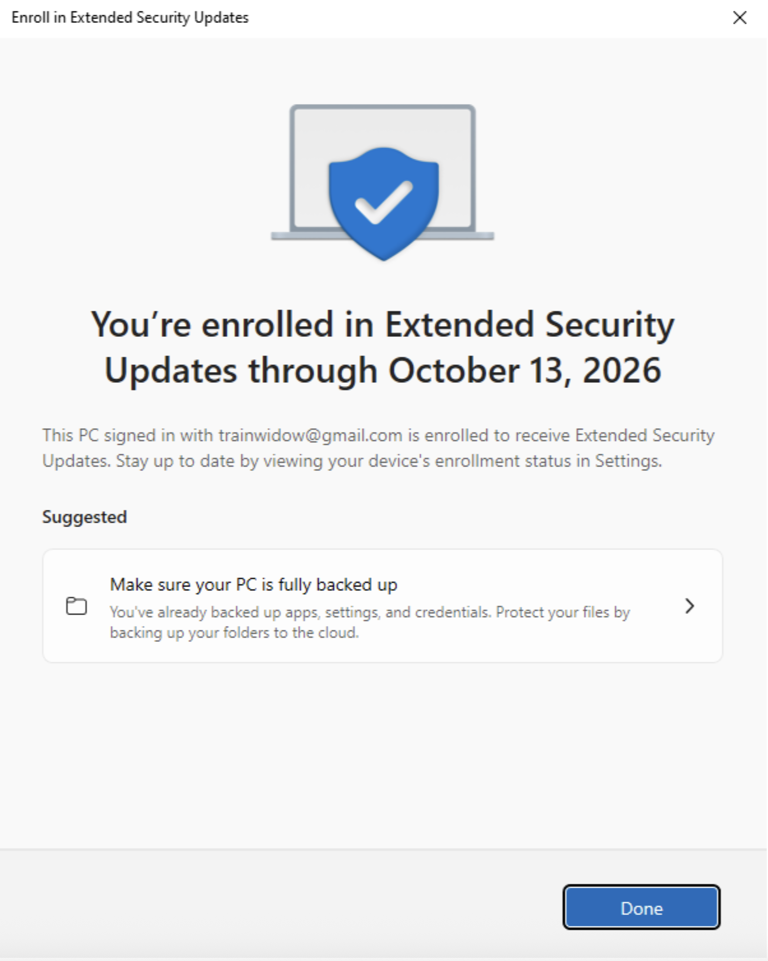Image resolution: width=768 pixels, height=961 pixels.
Task: Dismiss the dialog with the X button
Action: (x=739, y=17)
